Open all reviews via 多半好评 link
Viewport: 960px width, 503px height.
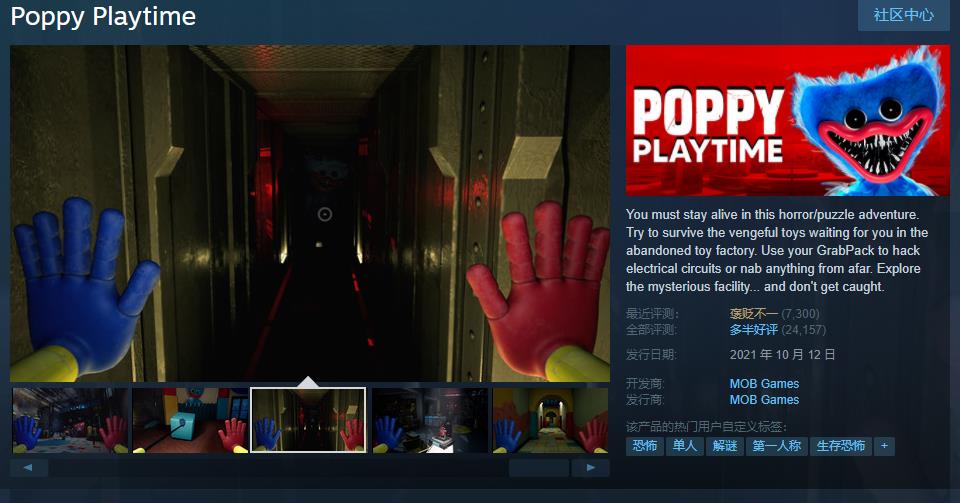coord(754,330)
